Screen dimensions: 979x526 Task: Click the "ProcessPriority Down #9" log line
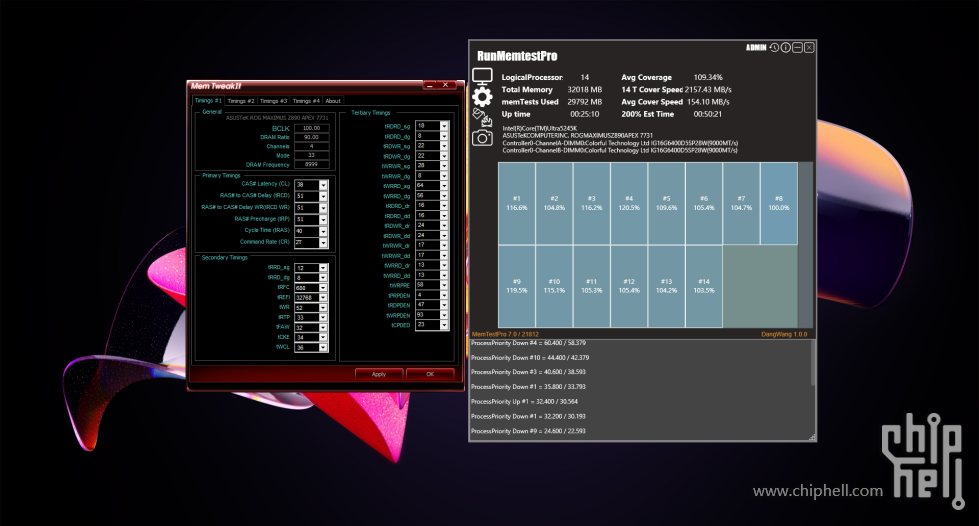528,431
